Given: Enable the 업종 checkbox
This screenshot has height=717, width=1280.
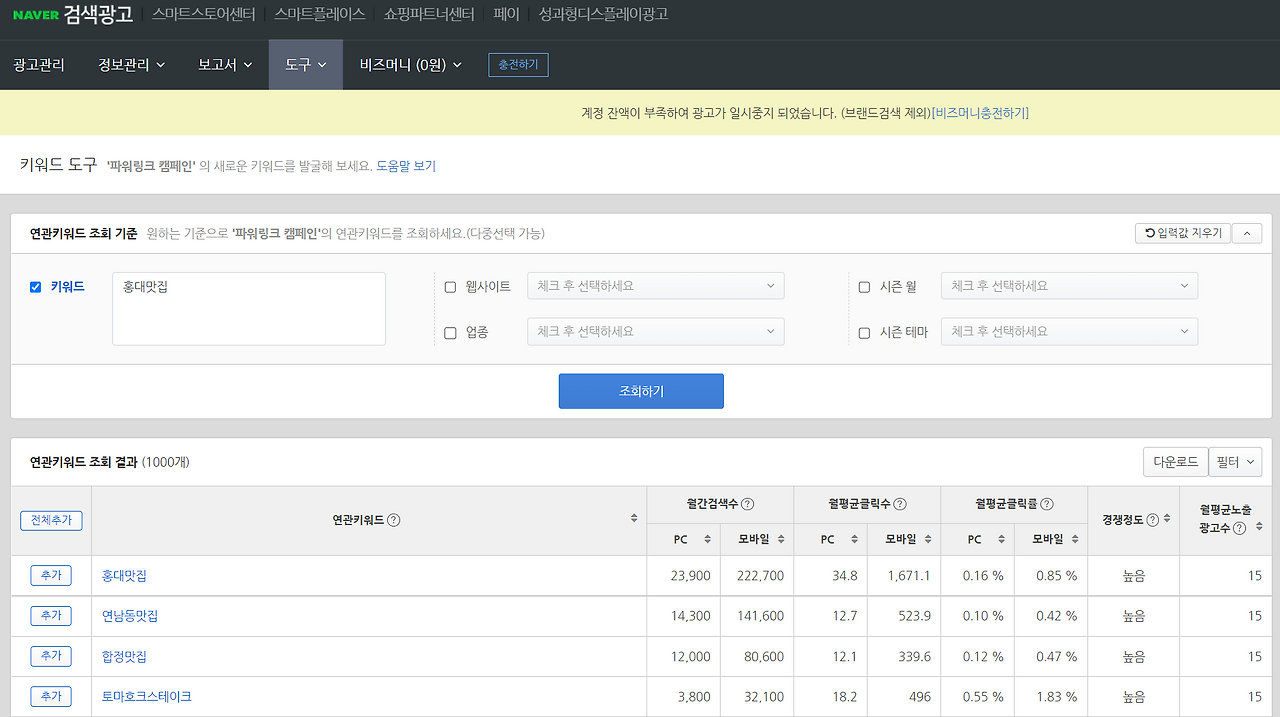Looking at the screenshot, I should coord(450,333).
